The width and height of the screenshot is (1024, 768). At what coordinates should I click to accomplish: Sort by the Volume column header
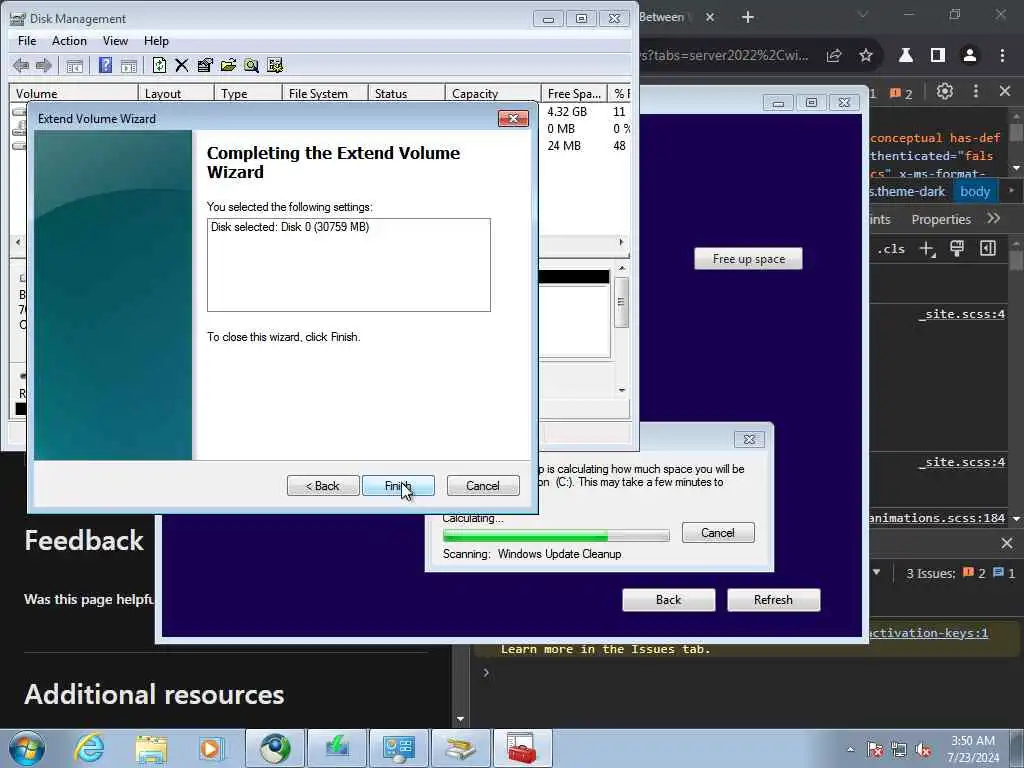pos(73,93)
